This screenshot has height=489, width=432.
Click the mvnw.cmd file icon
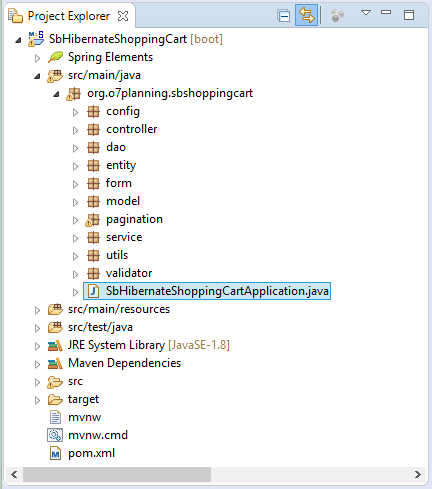55,435
